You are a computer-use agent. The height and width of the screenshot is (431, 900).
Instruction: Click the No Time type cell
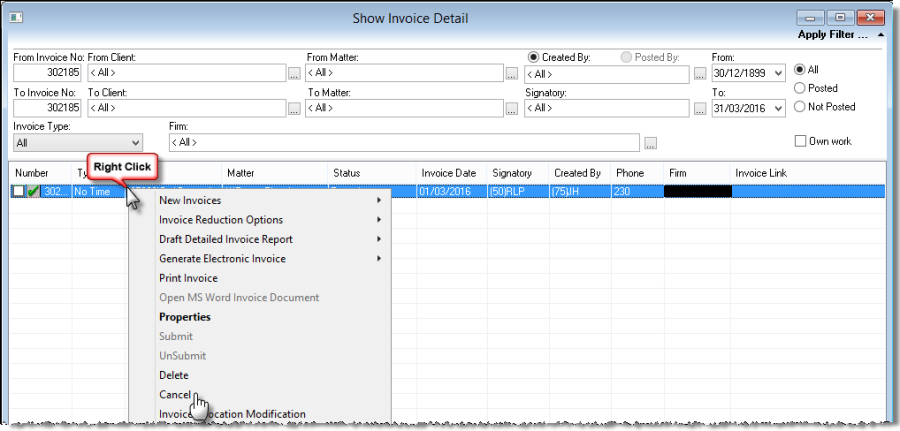(x=99, y=192)
